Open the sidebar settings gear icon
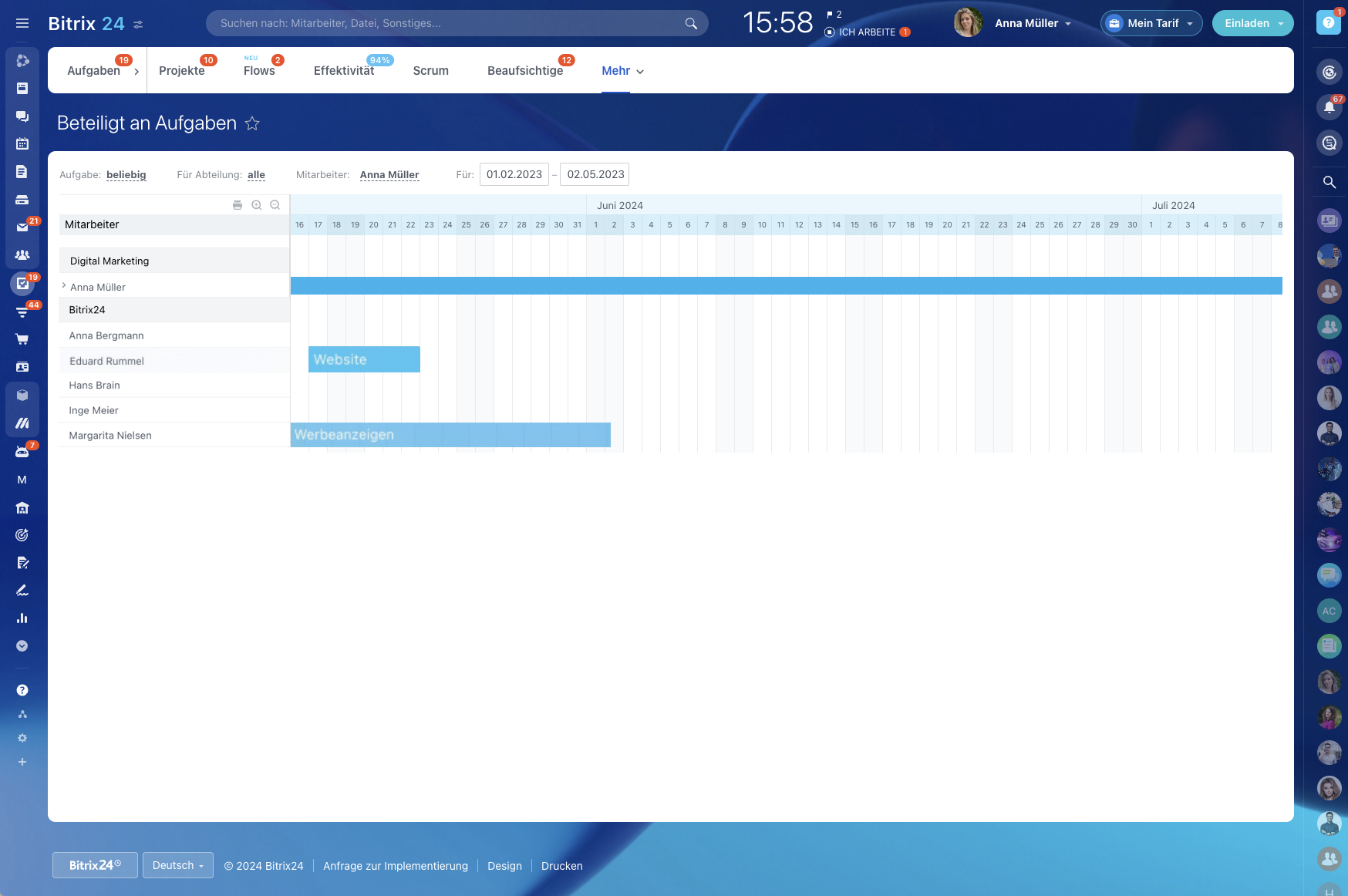The image size is (1348, 896). coord(22,738)
